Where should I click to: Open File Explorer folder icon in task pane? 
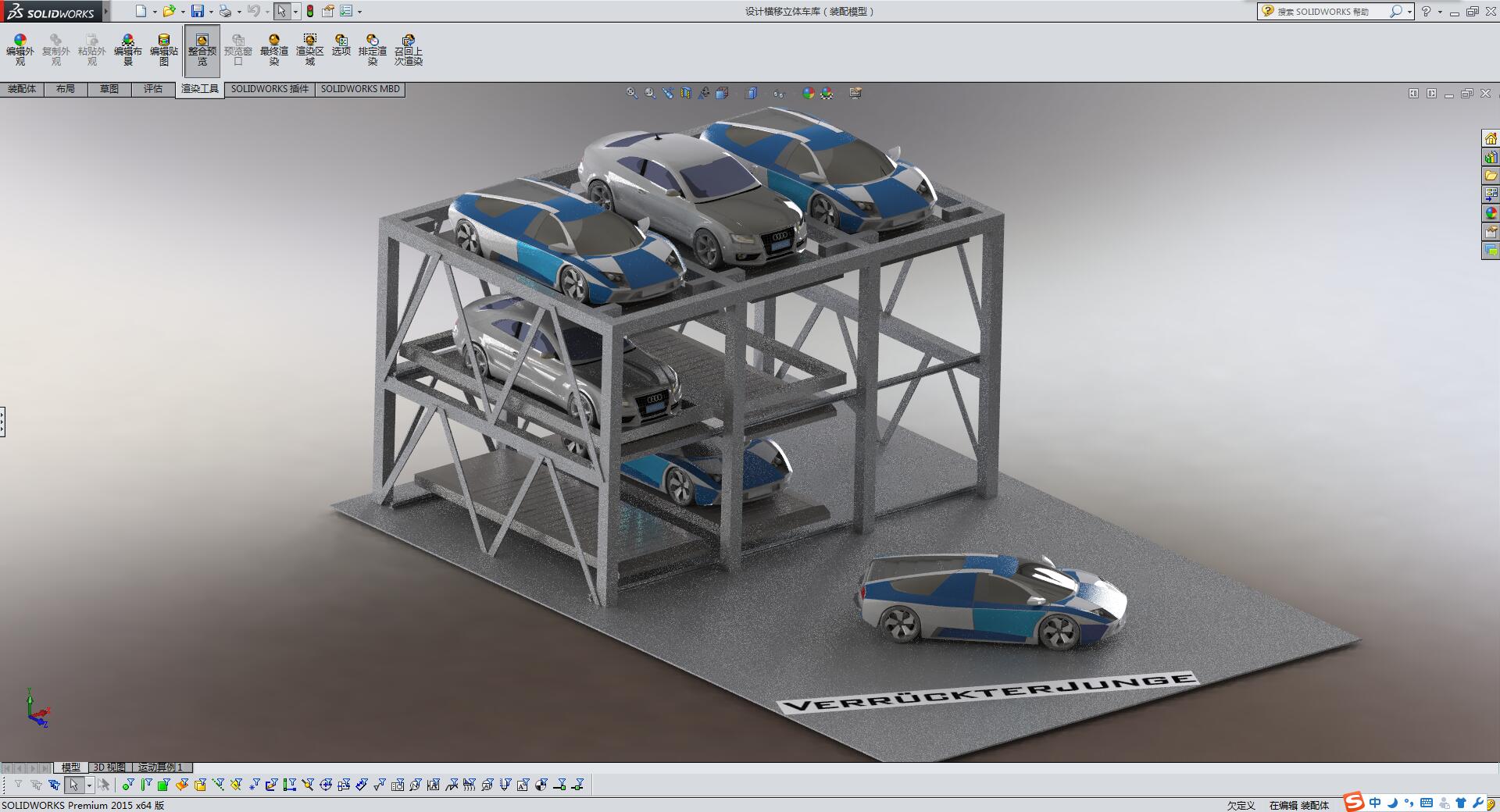[x=1491, y=176]
